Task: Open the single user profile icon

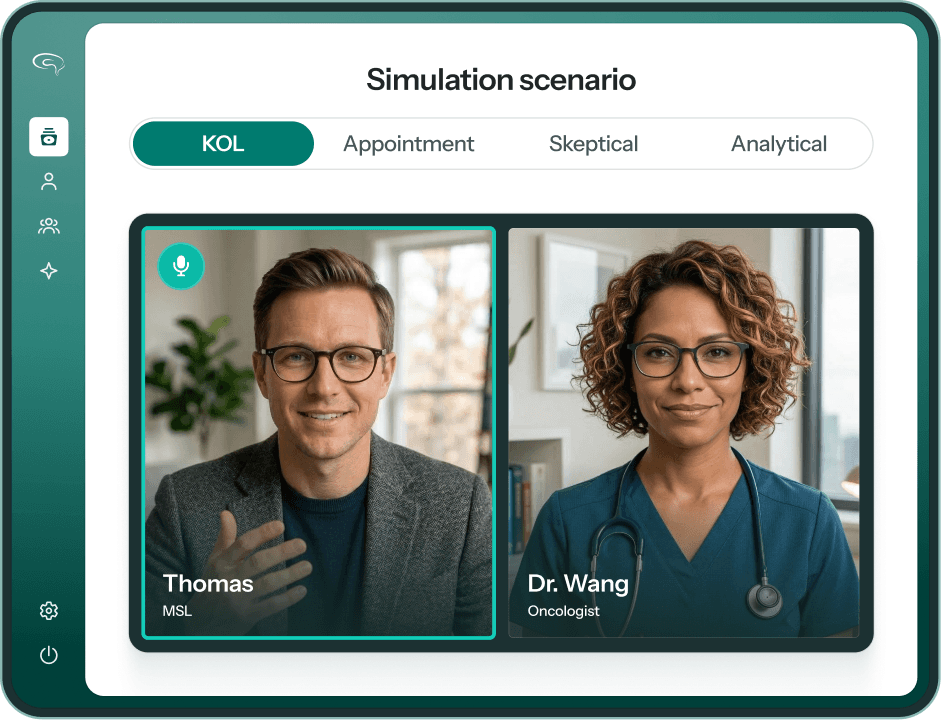Action: [49, 181]
